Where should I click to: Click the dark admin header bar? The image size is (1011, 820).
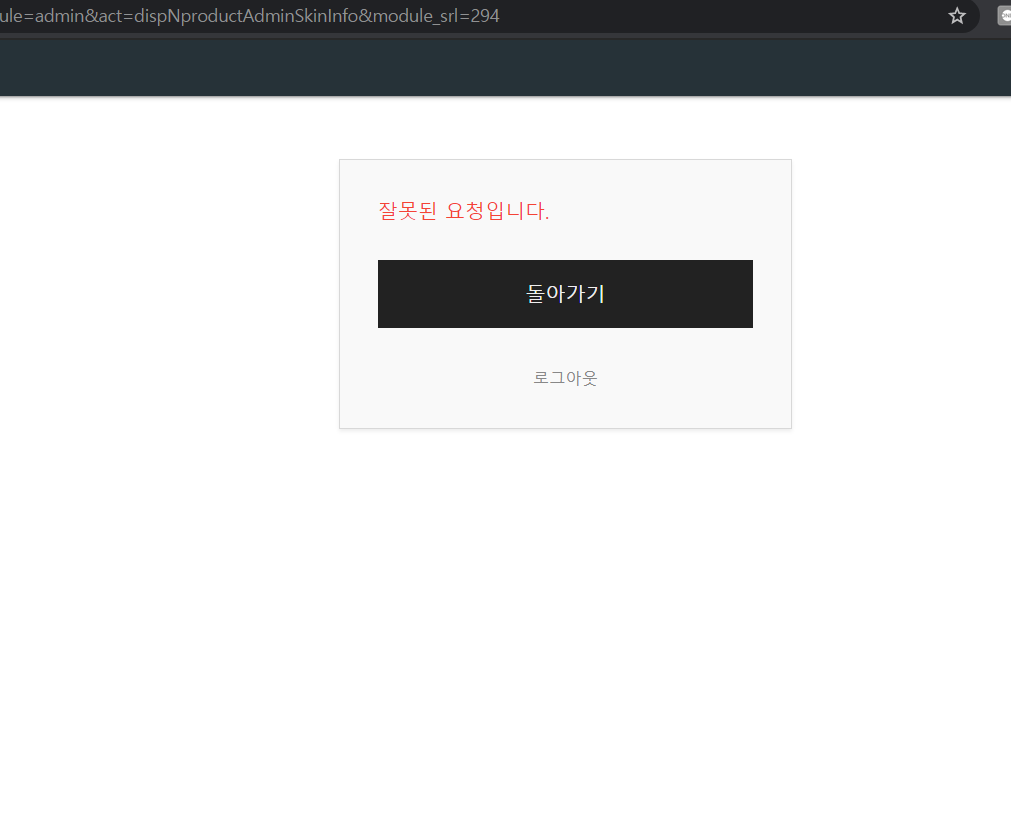click(500, 68)
